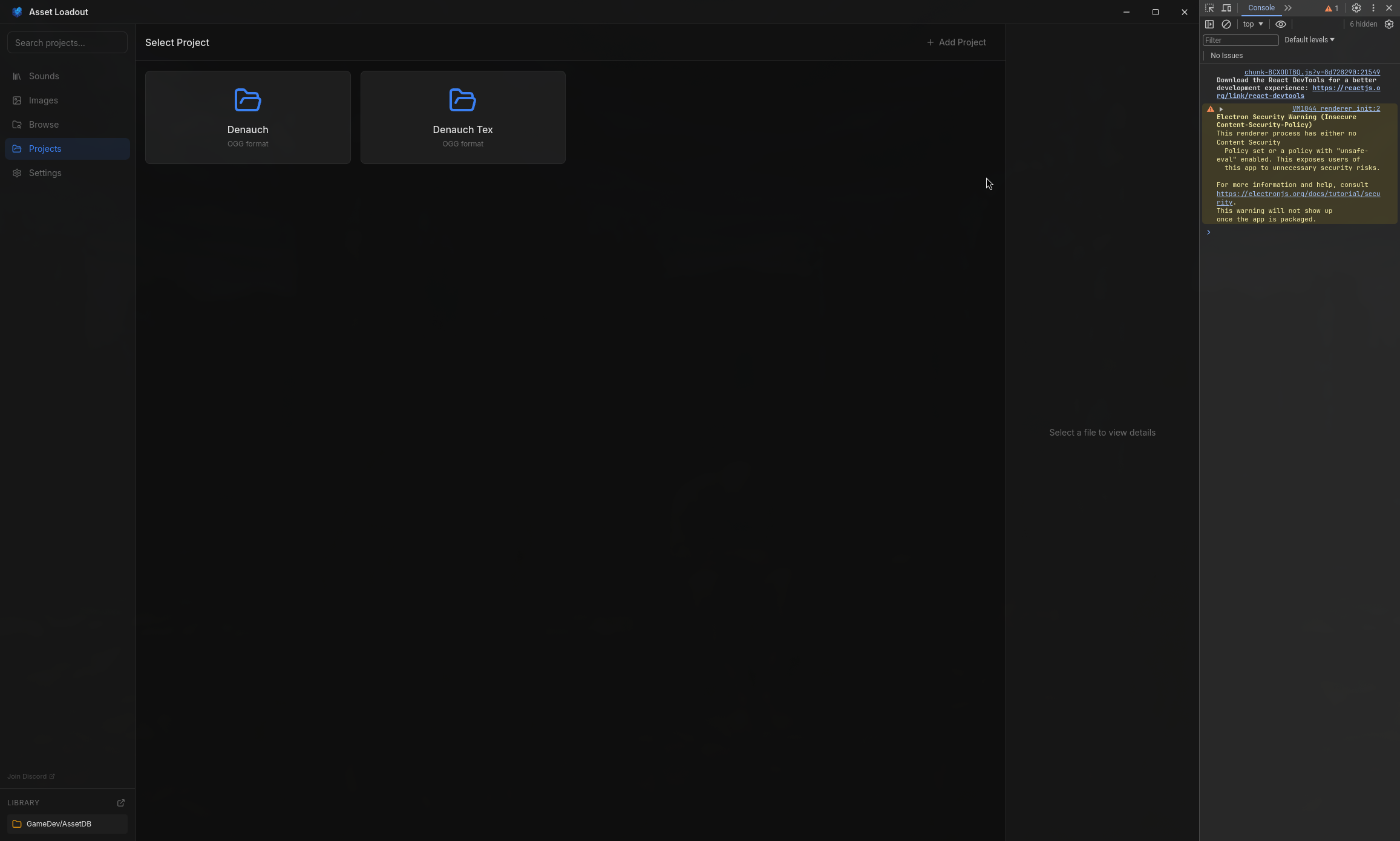The height and width of the screenshot is (841, 1400).
Task: Show the console sidebar panel icon
Action: (x=1209, y=24)
